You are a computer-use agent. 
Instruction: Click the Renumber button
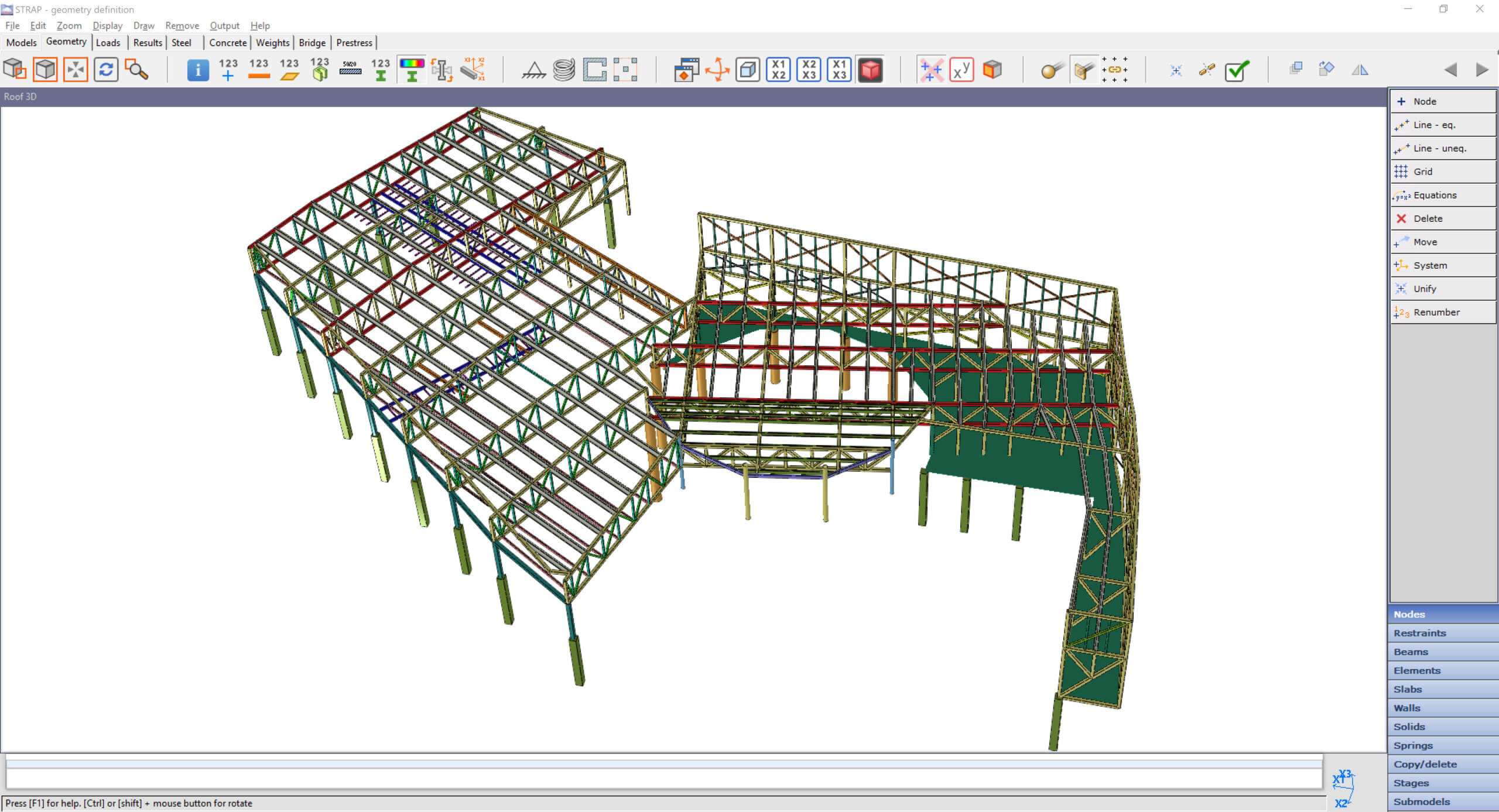pyautogui.click(x=1443, y=312)
